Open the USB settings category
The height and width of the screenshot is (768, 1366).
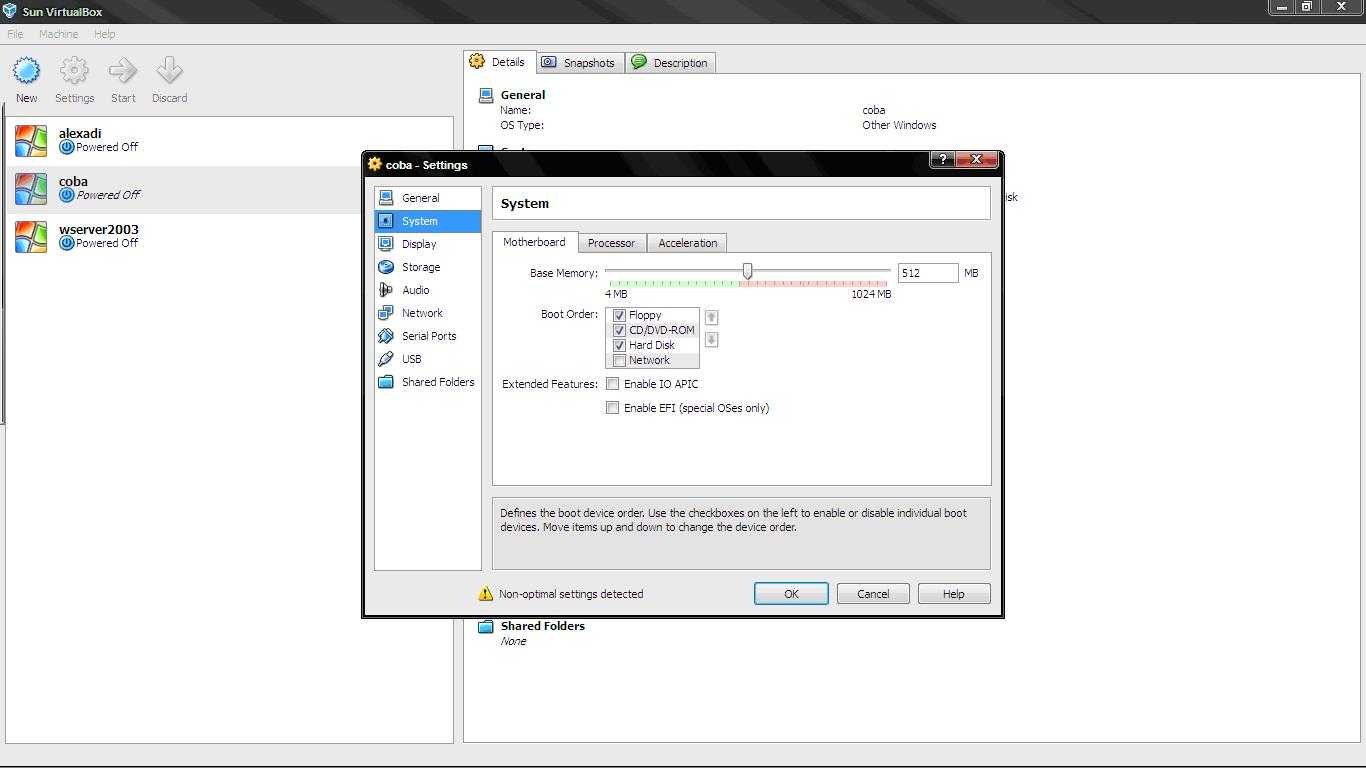click(428, 359)
